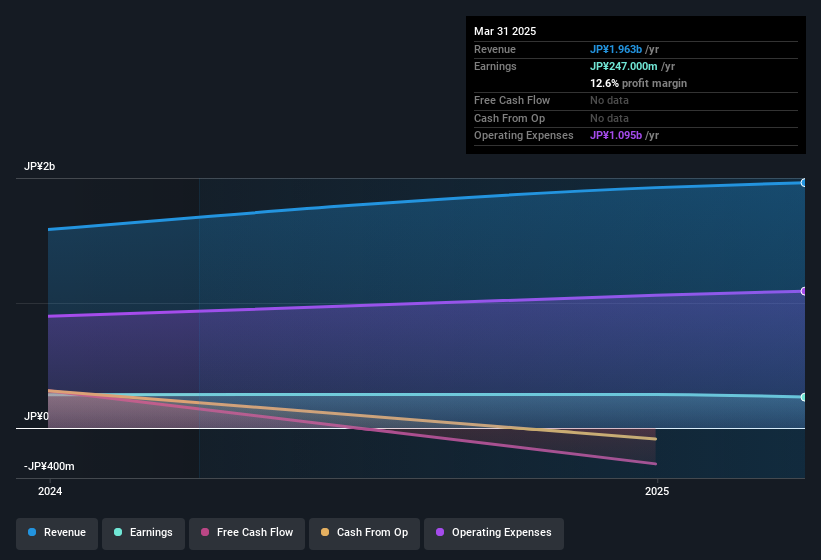Click the JP¥0 axis label

click(x=36, y=416)
